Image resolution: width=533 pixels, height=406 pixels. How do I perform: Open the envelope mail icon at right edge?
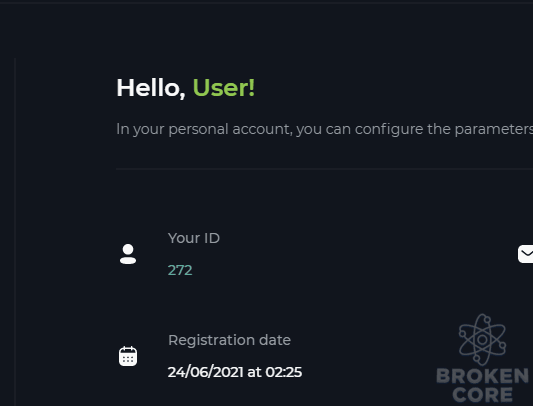526,254
